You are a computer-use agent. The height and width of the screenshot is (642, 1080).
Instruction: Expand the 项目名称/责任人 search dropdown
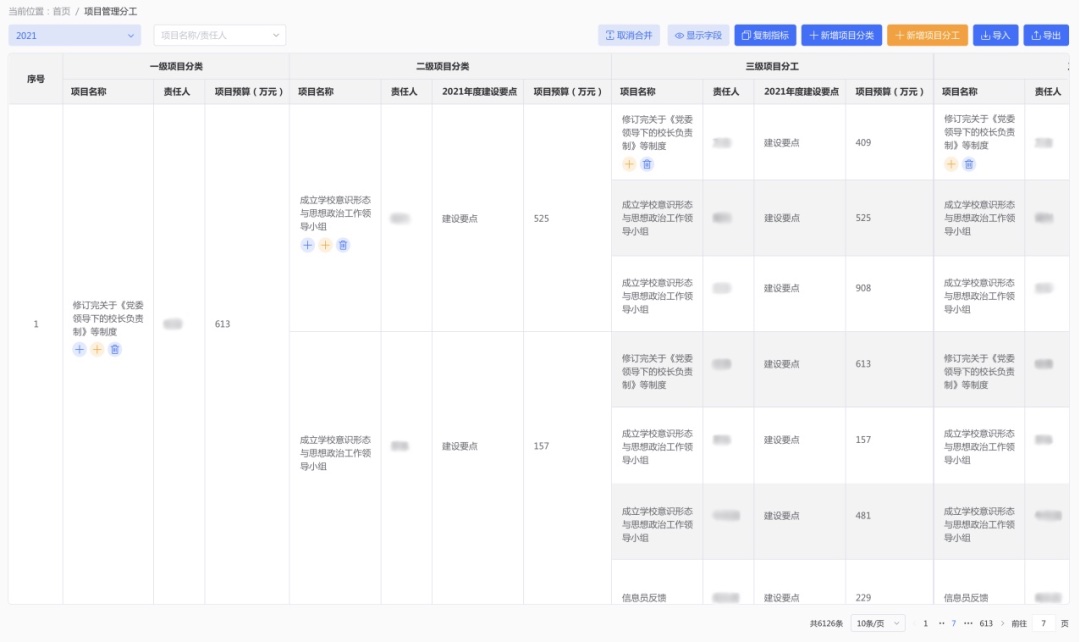219,35
